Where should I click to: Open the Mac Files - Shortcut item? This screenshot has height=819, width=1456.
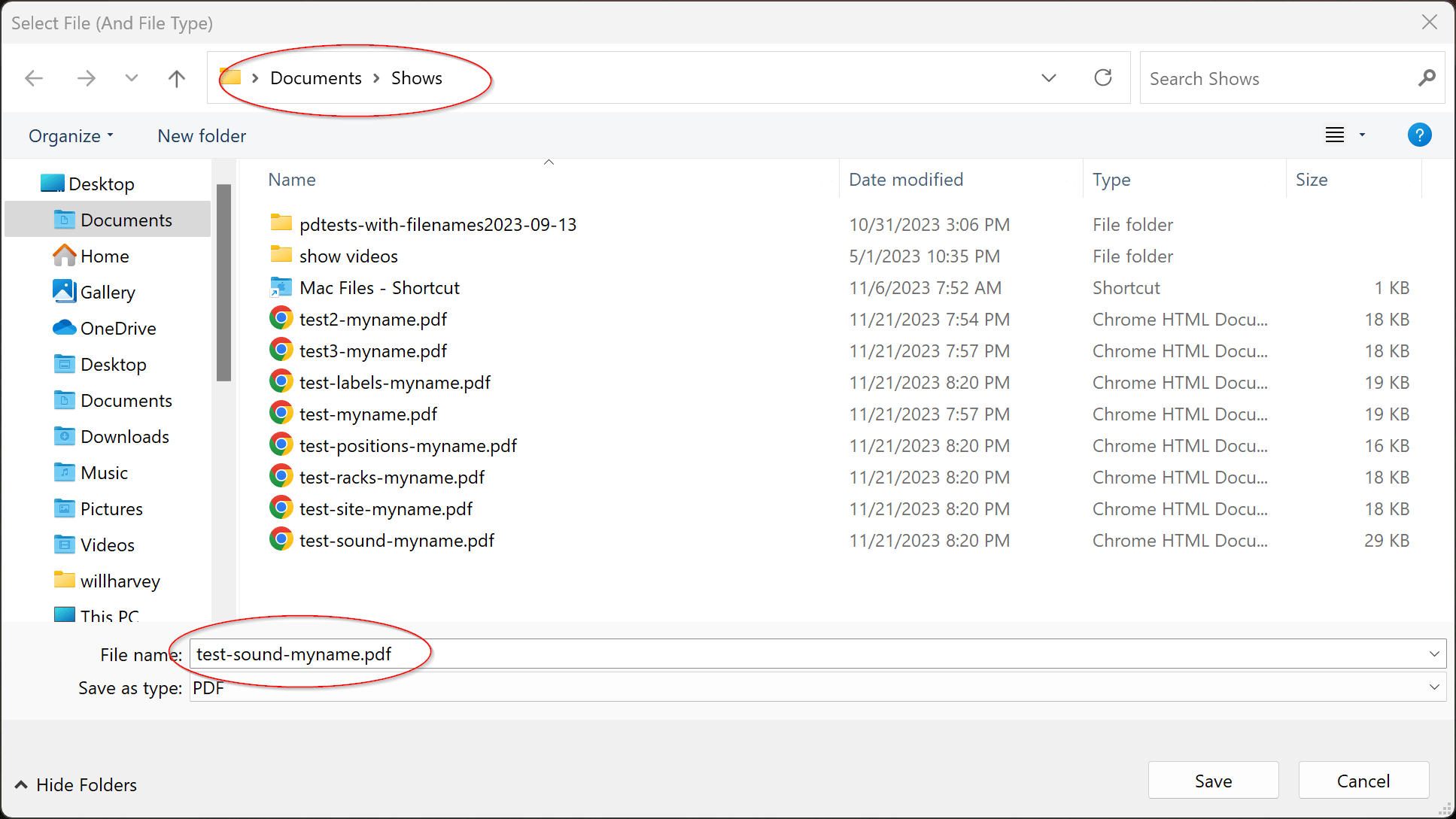378,288
